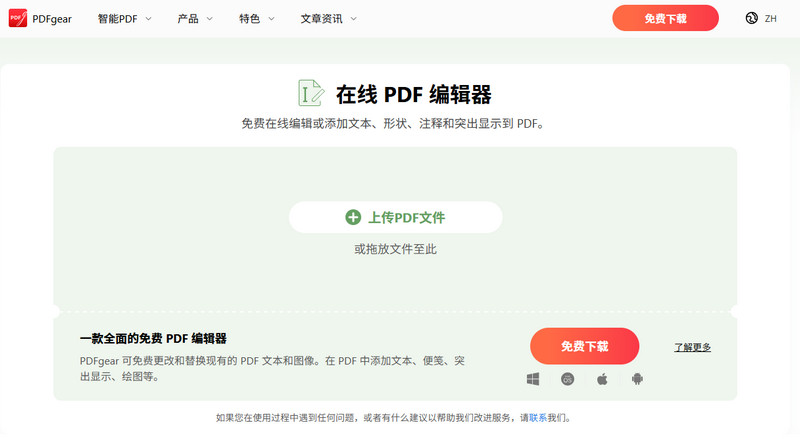
Task: Click the subtitle starting with 免费在线编辑或添加文本
Action: pyautogui.click(x=393, y=124)
